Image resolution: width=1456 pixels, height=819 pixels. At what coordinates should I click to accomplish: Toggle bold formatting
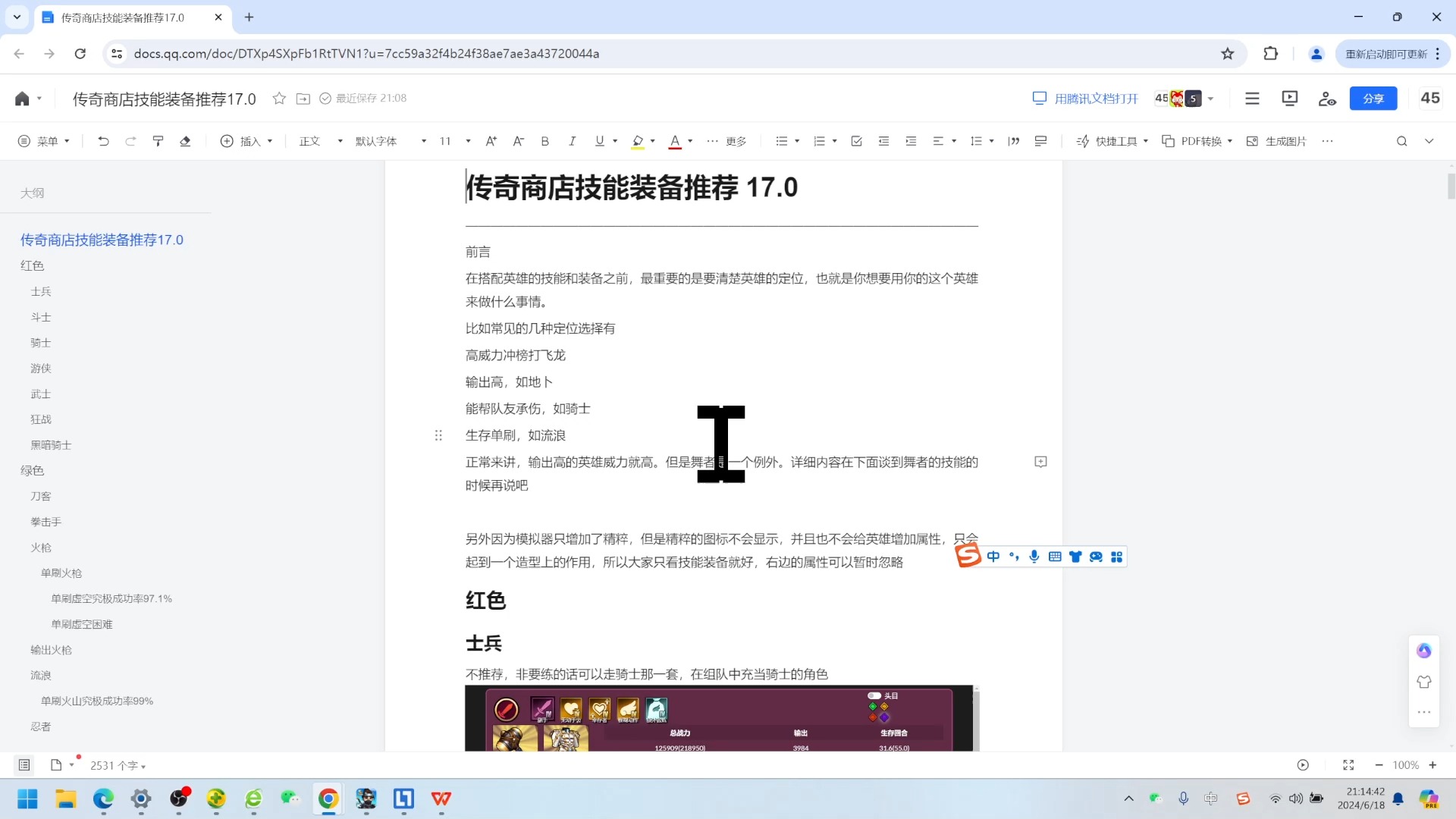(x=544, y=141)
